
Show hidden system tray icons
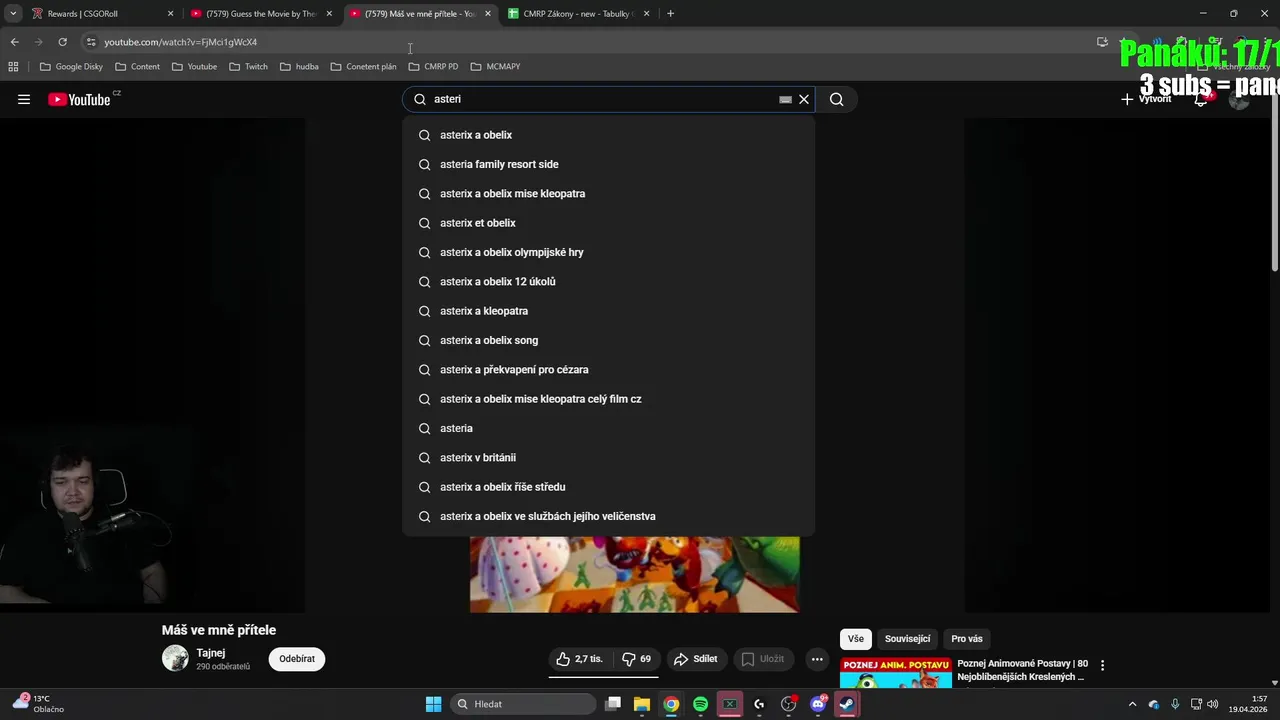(x=1132, y=704)
